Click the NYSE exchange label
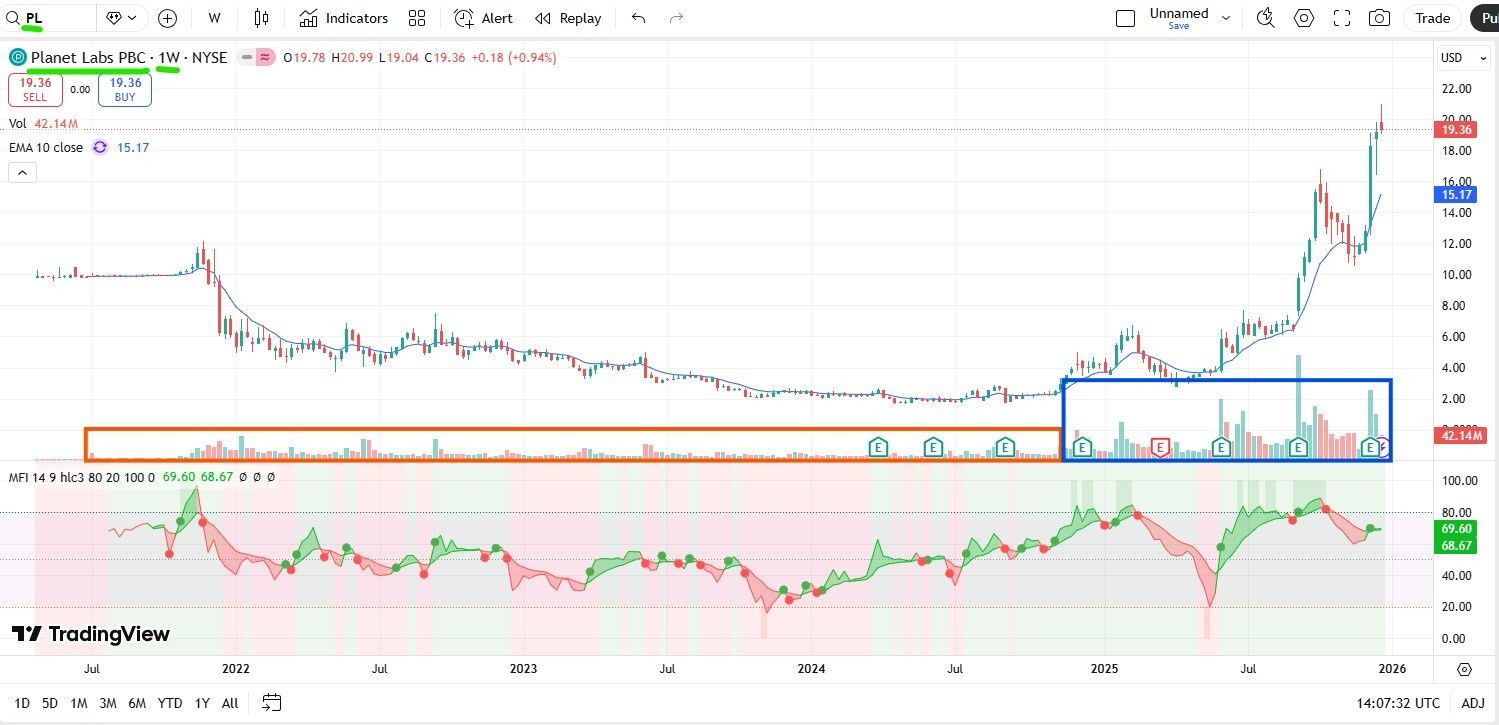The image size is (1499, 725). 209,57
